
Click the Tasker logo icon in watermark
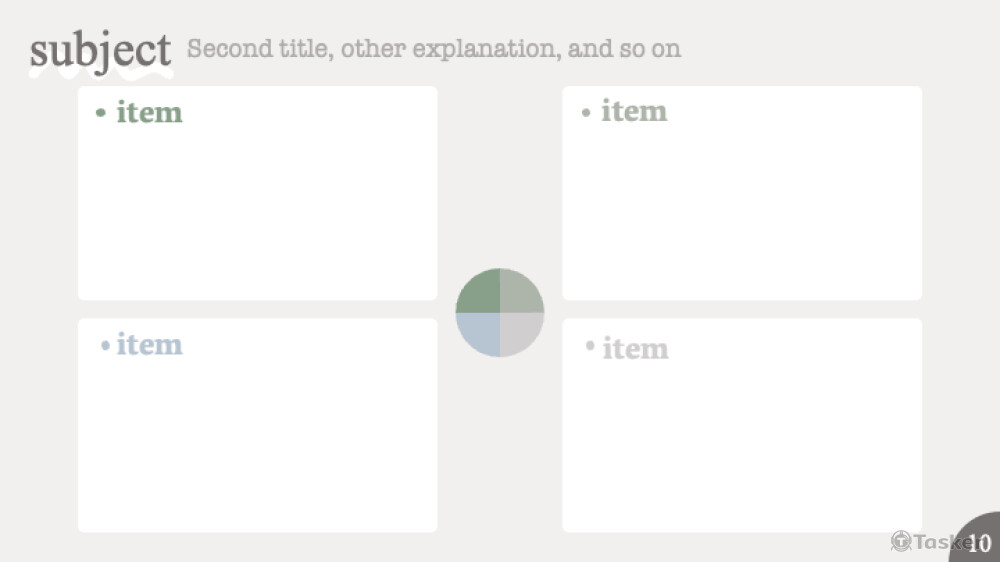[901, 541]
